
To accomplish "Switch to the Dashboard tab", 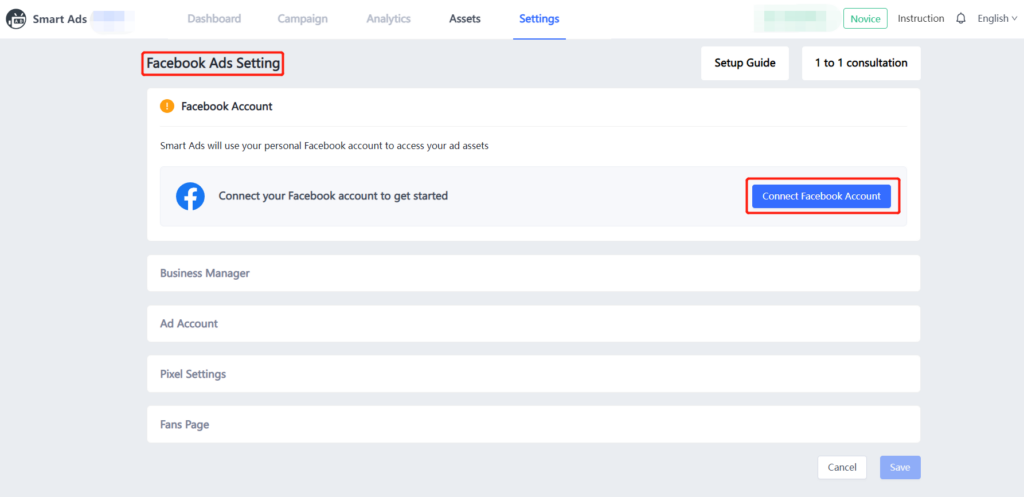I will tap(214, 19).
